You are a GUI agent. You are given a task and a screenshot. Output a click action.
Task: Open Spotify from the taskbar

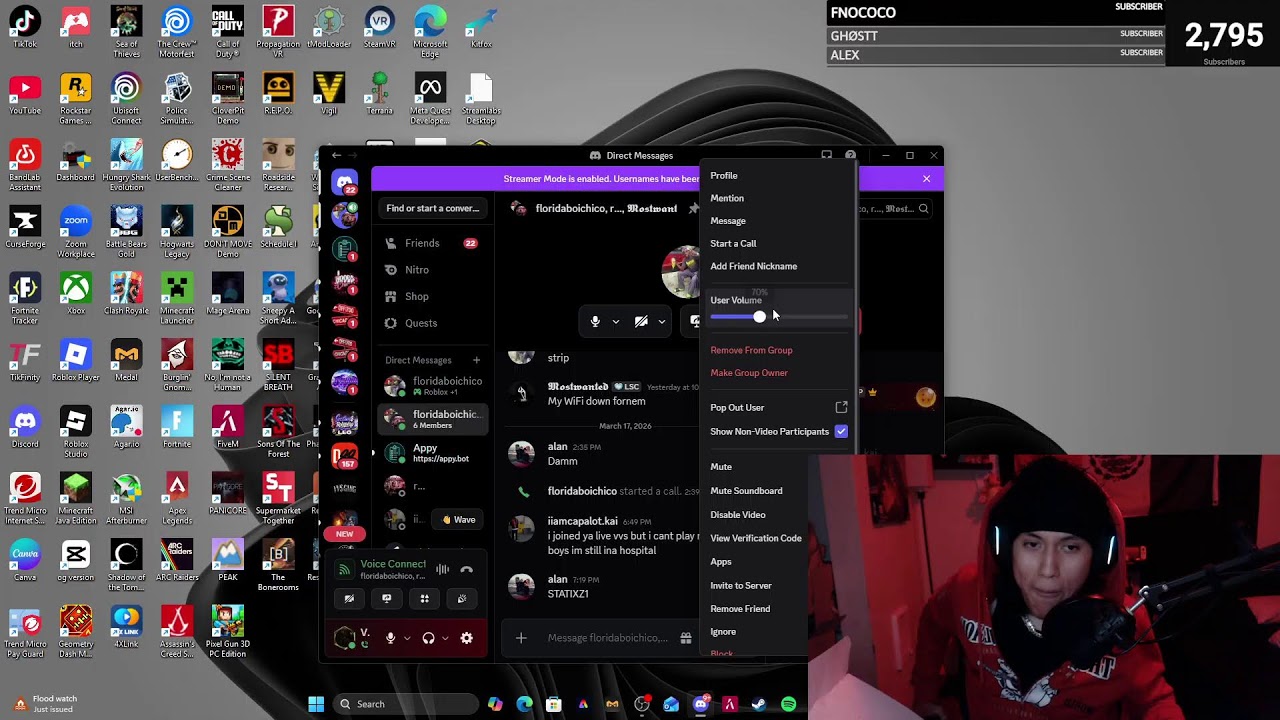point(788,704)
